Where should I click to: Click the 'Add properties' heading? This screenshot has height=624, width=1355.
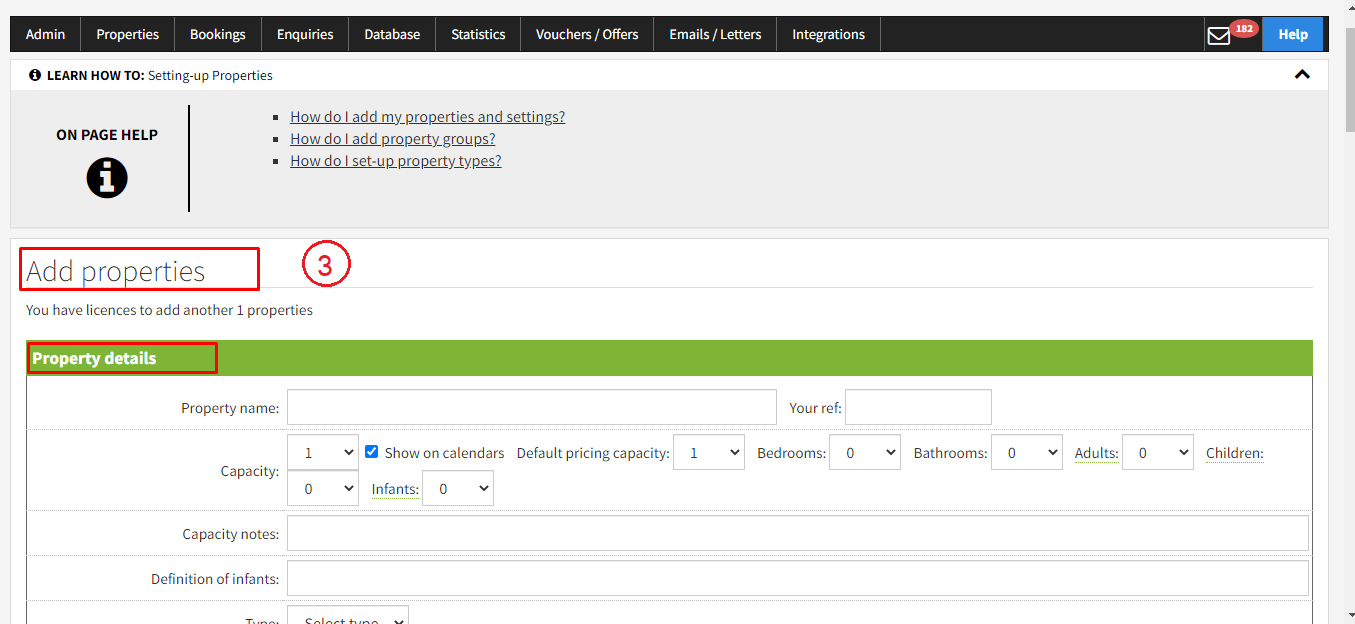click(x=115, y=271)
